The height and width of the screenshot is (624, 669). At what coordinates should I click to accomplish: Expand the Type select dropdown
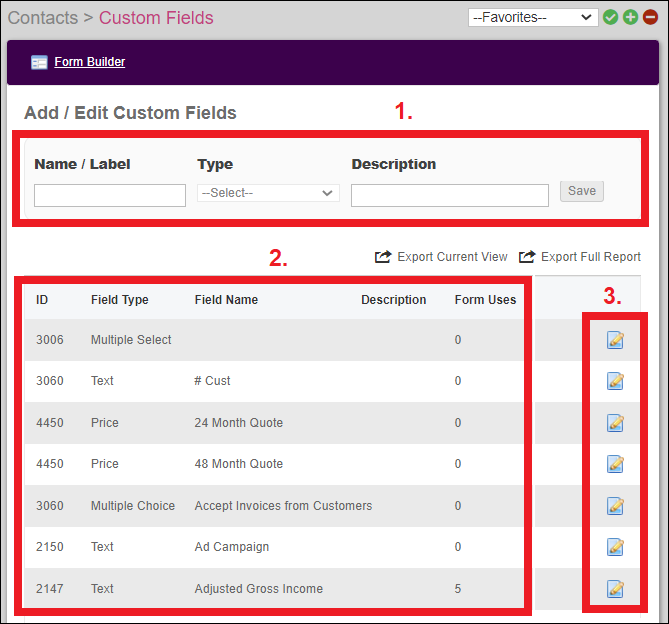(268, 193)
